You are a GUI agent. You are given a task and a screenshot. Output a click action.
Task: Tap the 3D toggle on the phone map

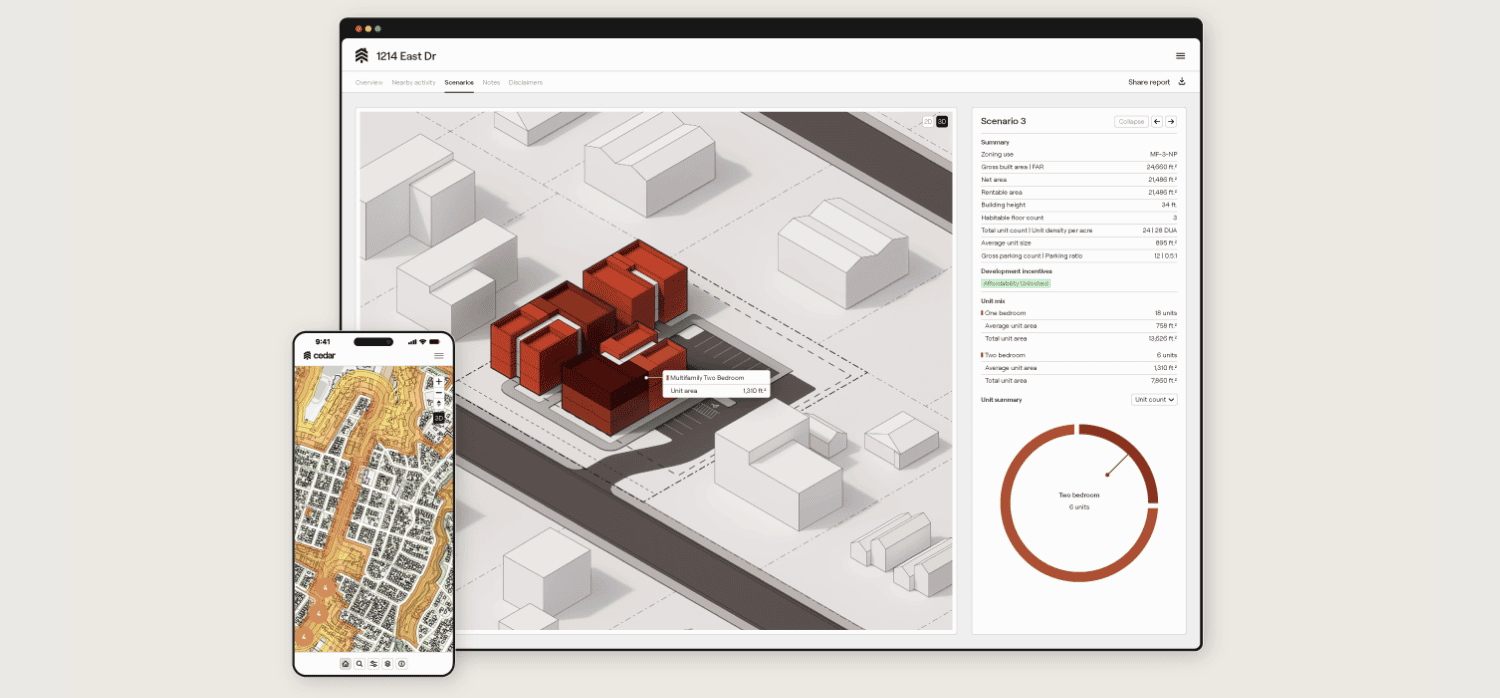[x=439, y=417]
